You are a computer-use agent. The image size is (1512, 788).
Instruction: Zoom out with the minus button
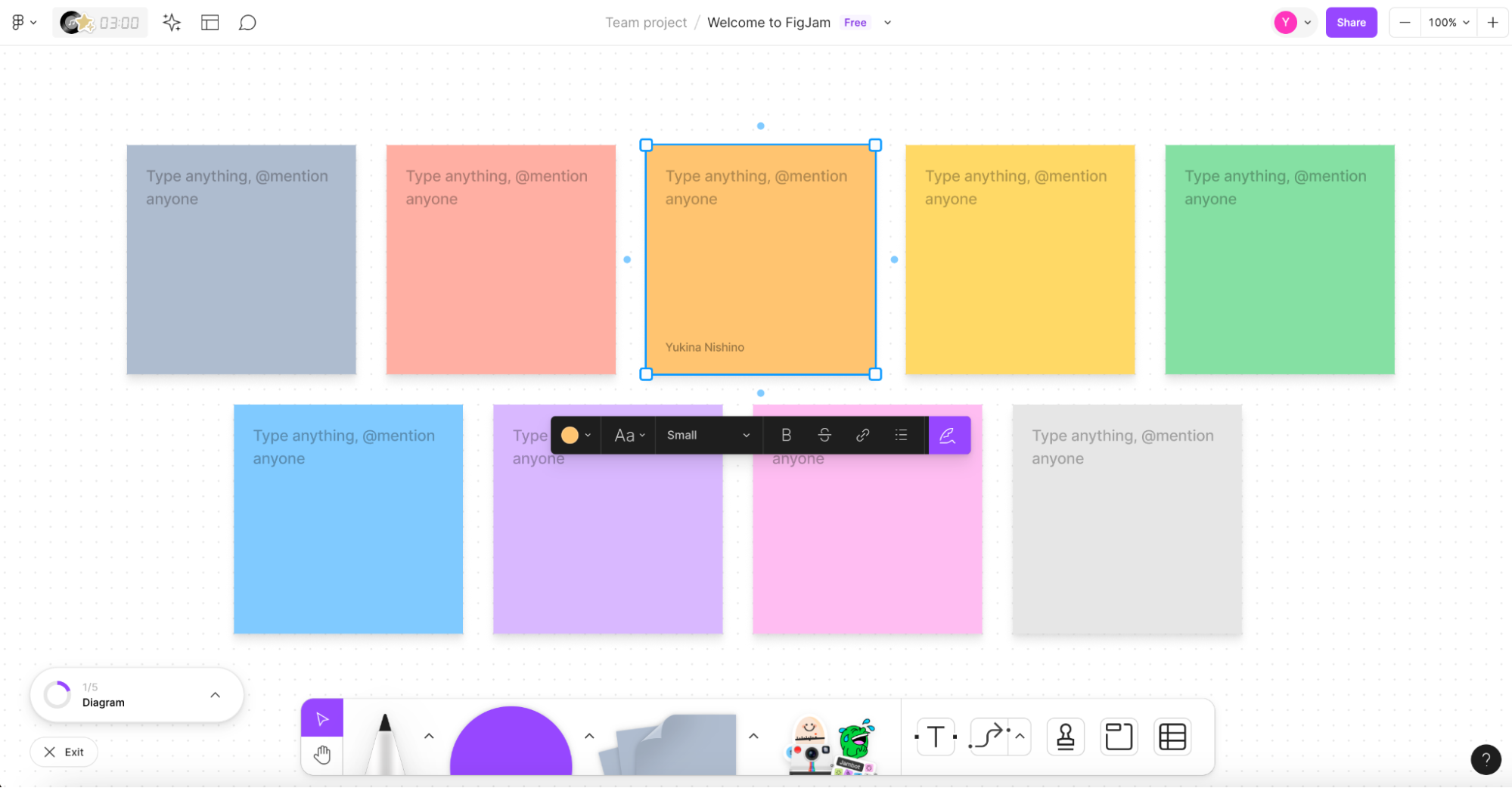(1405, 23)
